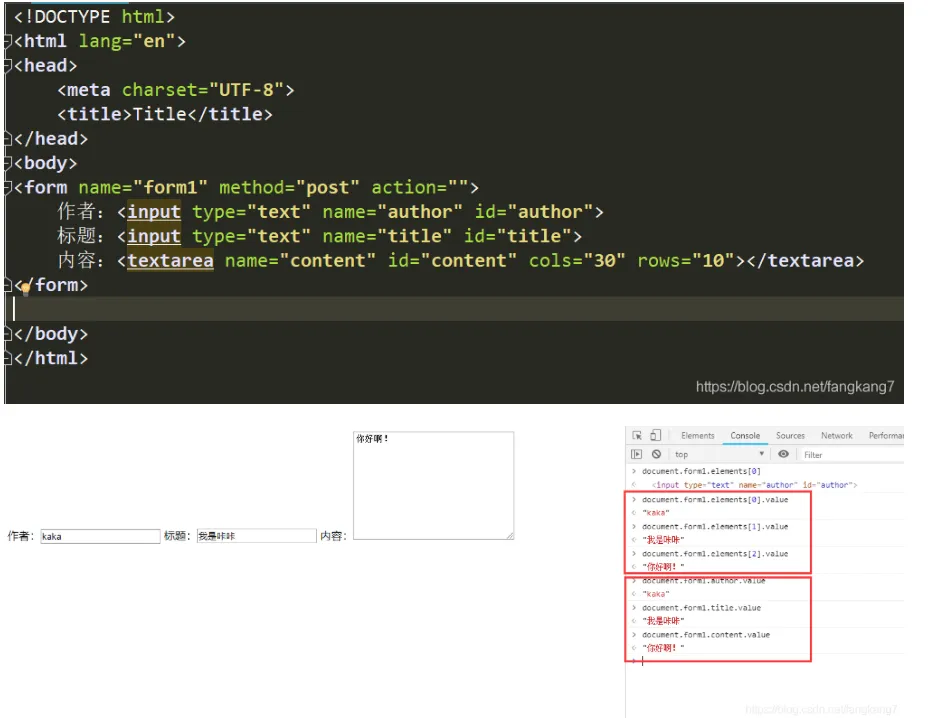Click the lang="en" attribute on the html tag
The image size is (948, 718).
click(127, 41)
